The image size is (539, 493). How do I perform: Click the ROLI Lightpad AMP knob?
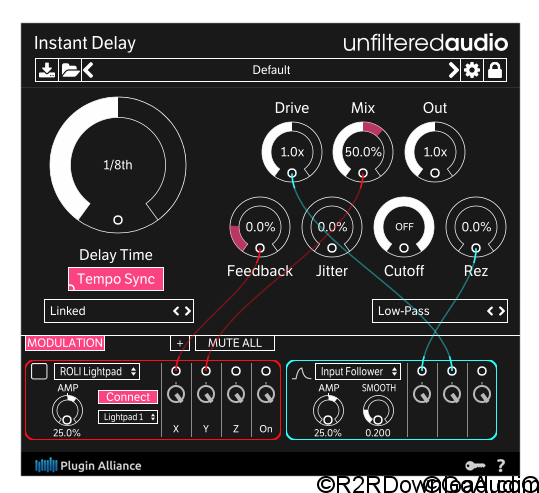tap(67, 410)
